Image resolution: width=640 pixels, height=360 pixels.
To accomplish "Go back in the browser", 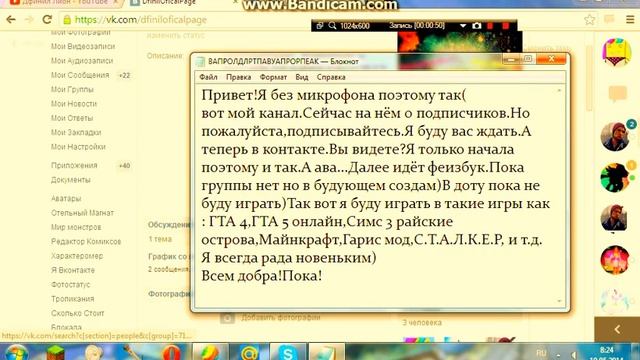I will point(11,20).
